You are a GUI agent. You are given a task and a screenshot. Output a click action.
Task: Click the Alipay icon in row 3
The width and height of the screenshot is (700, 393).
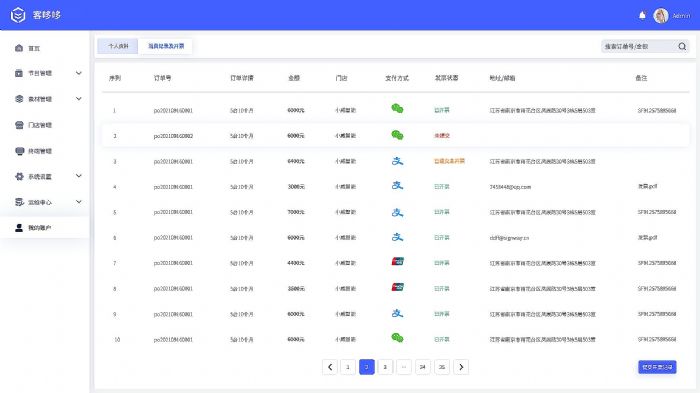(397, 160)
